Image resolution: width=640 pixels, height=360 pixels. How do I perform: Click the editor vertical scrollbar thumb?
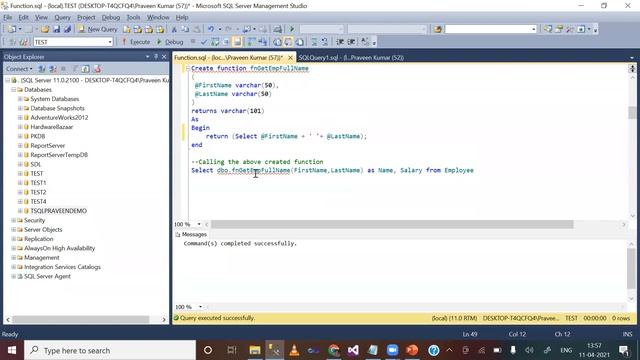(x=632, y=112)
